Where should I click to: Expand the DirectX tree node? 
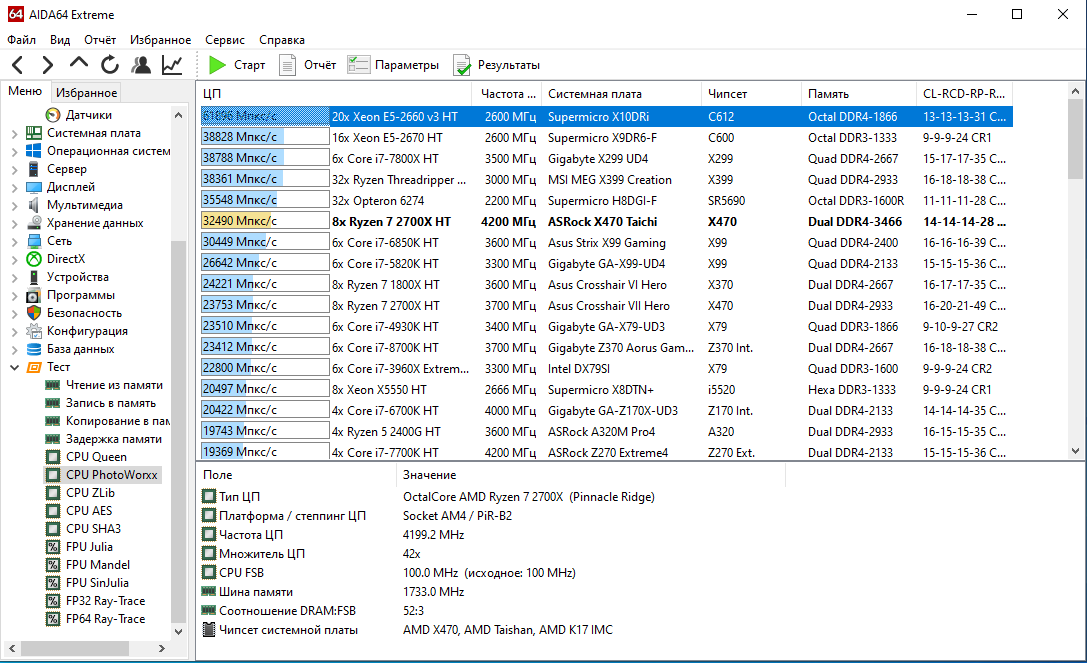click(x=15, y=259)
